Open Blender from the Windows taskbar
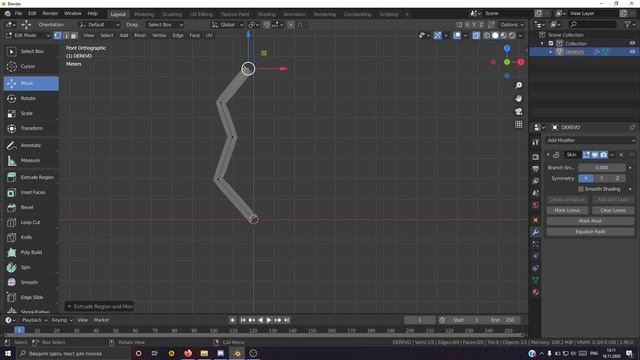 237,353
